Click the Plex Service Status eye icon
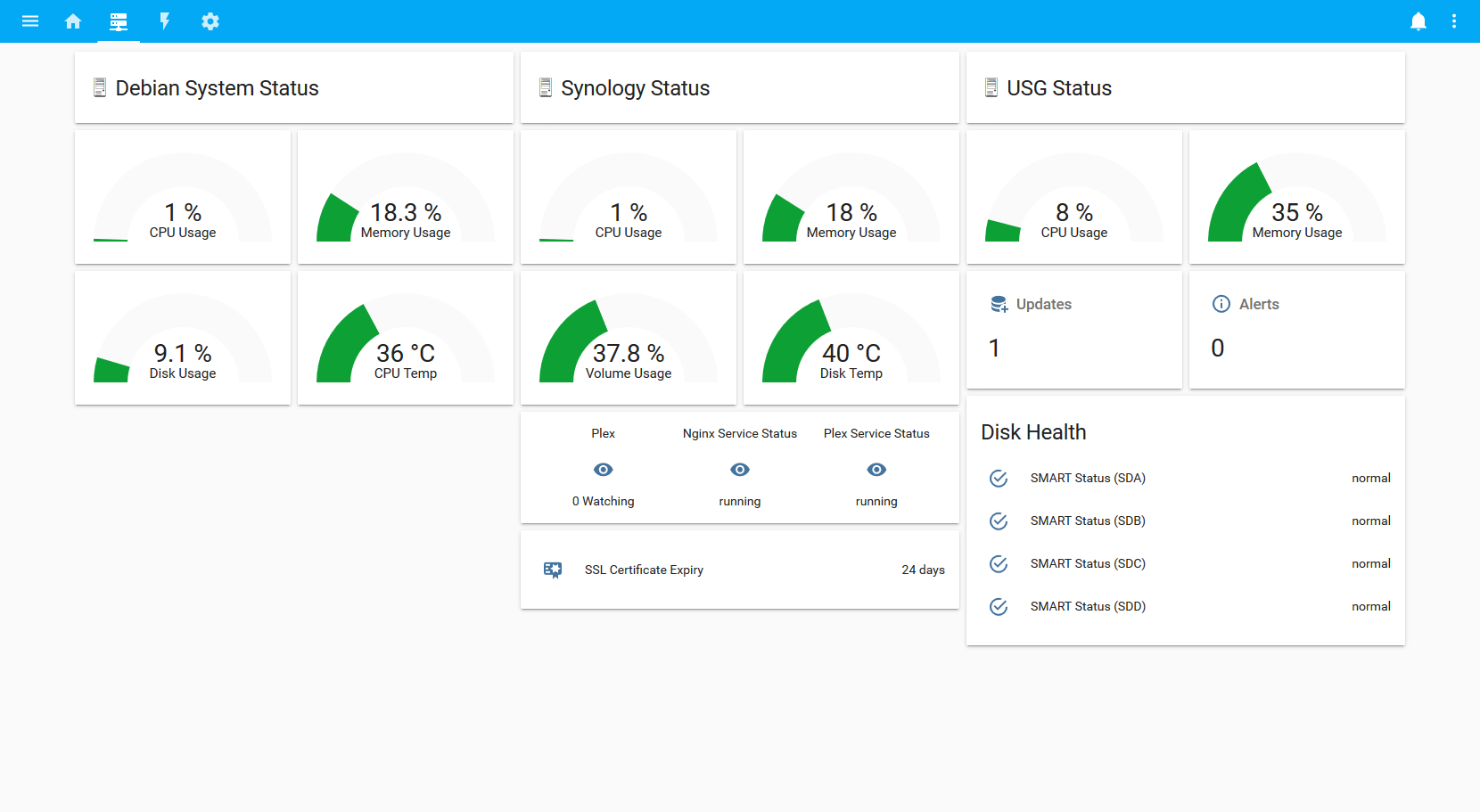Image resolution: width=1480 pixels, height=812 pixels. click(876, 470)
